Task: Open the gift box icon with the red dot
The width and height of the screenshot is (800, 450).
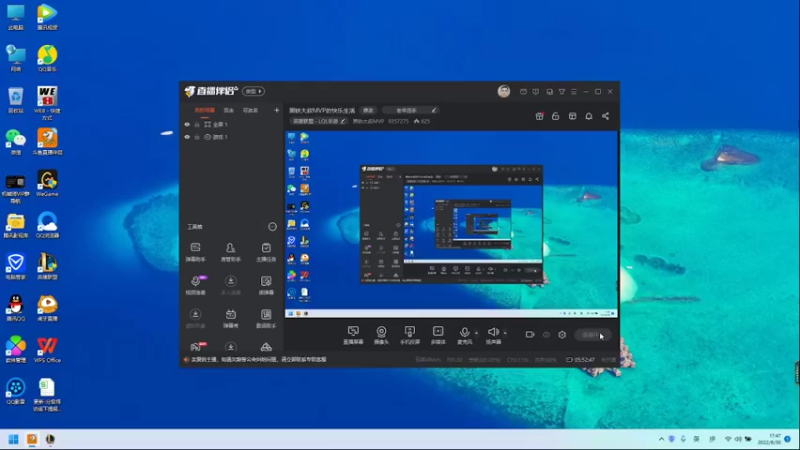Action: 539,116
